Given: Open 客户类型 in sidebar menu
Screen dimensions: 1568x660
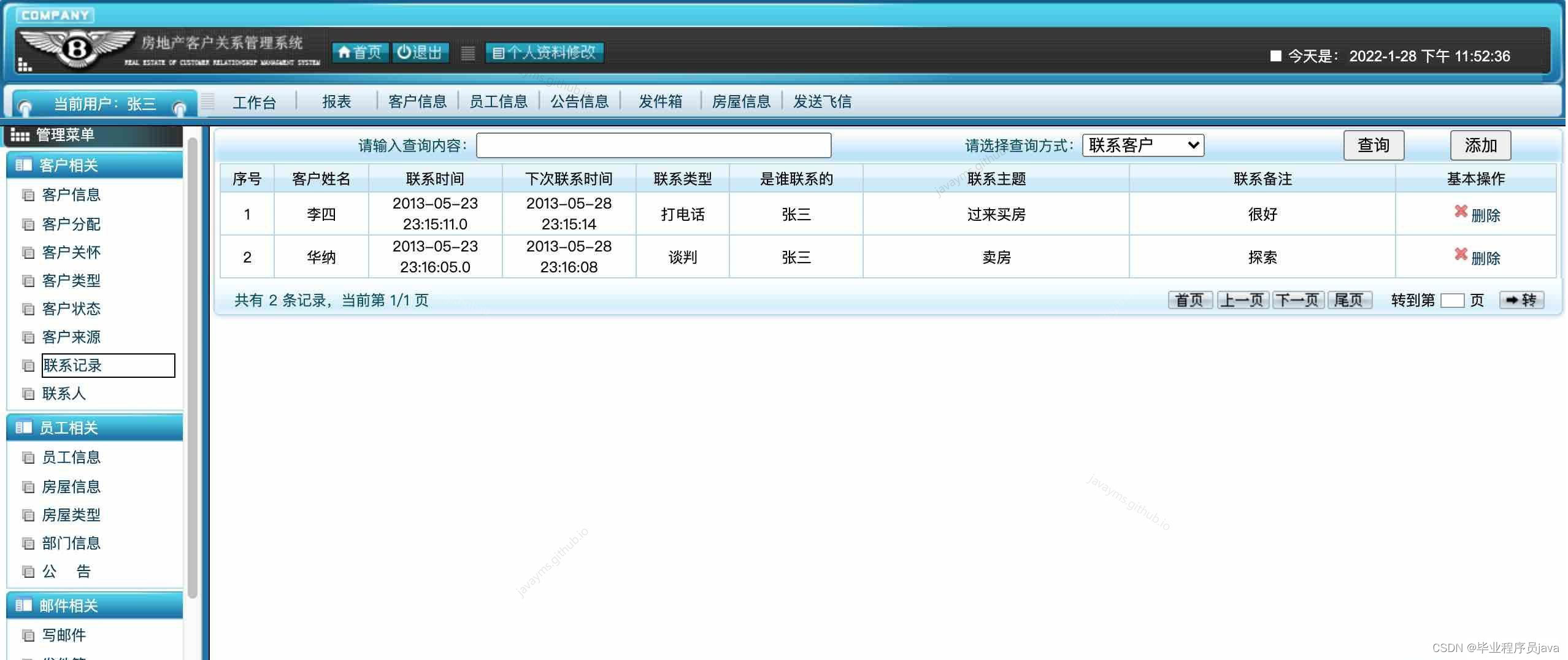Looking at the screenshot, I should click(71, 281).
